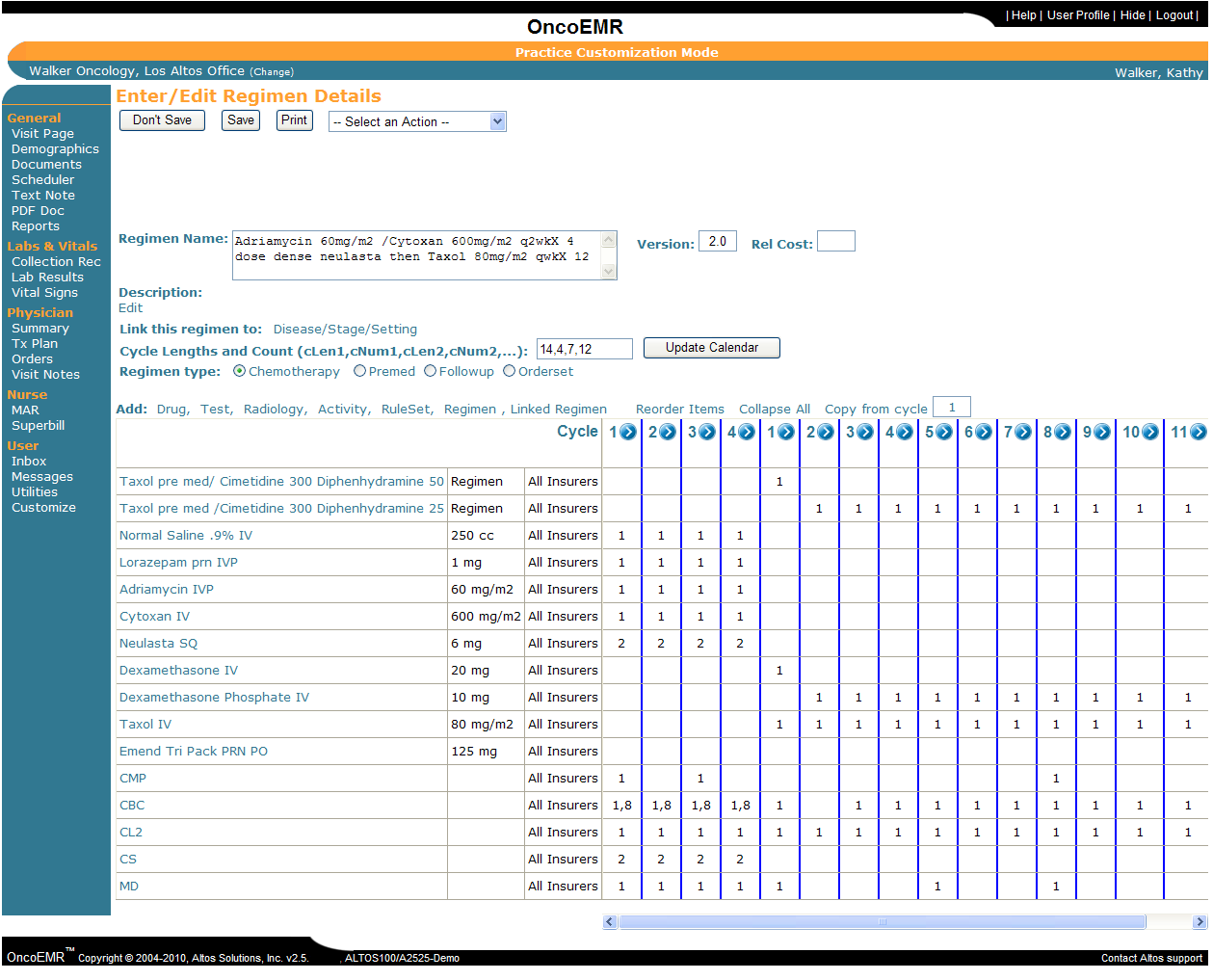This screenshot has height=980, width=1213.
Task: Click the arrow icon beside cycle 6
Action: (984, 432)
